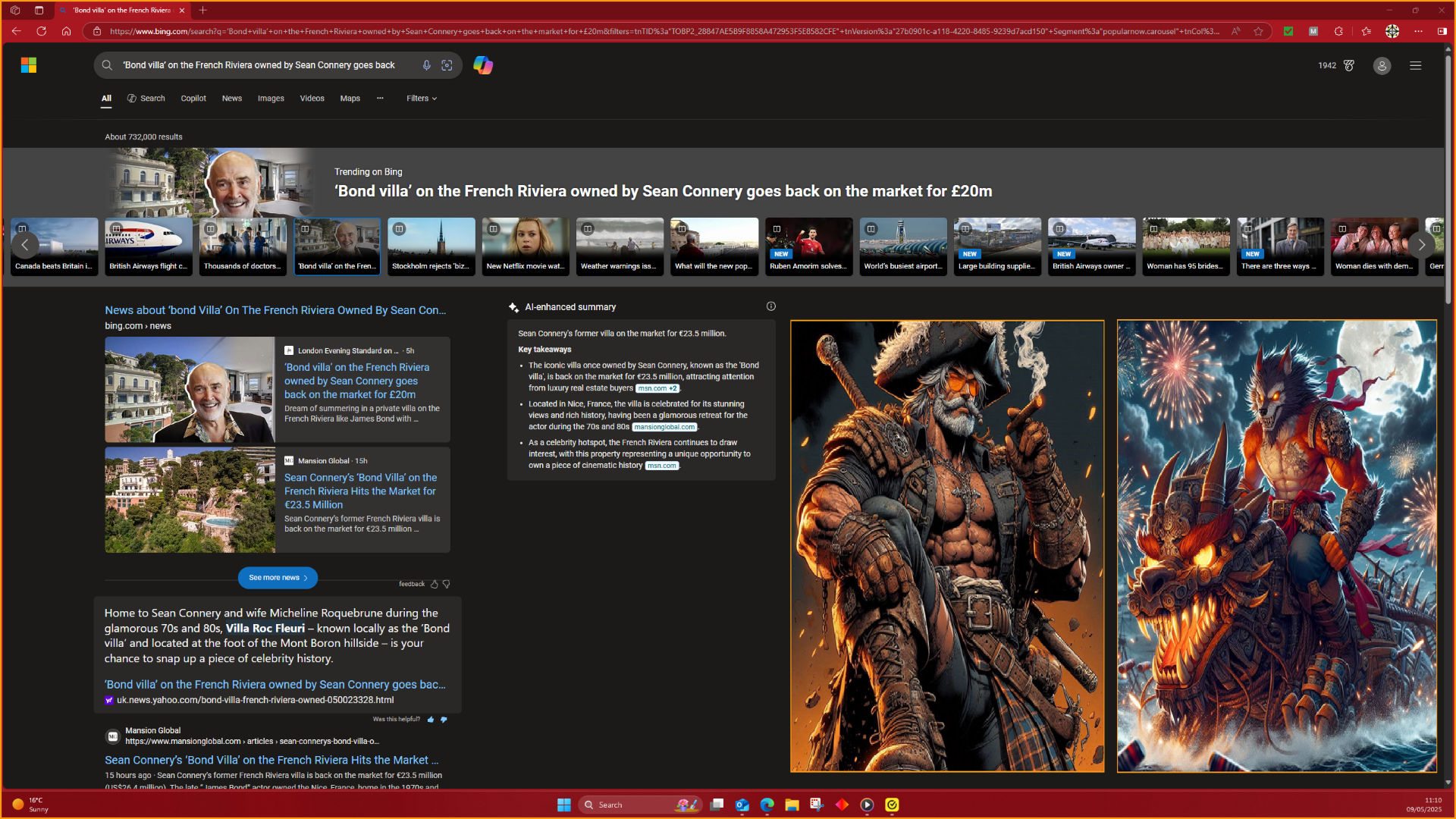Image resolution: width=1456 pixels, height=819 pixels.
Task: Switch to the Copilot tab
Action: tap(193, 99)
